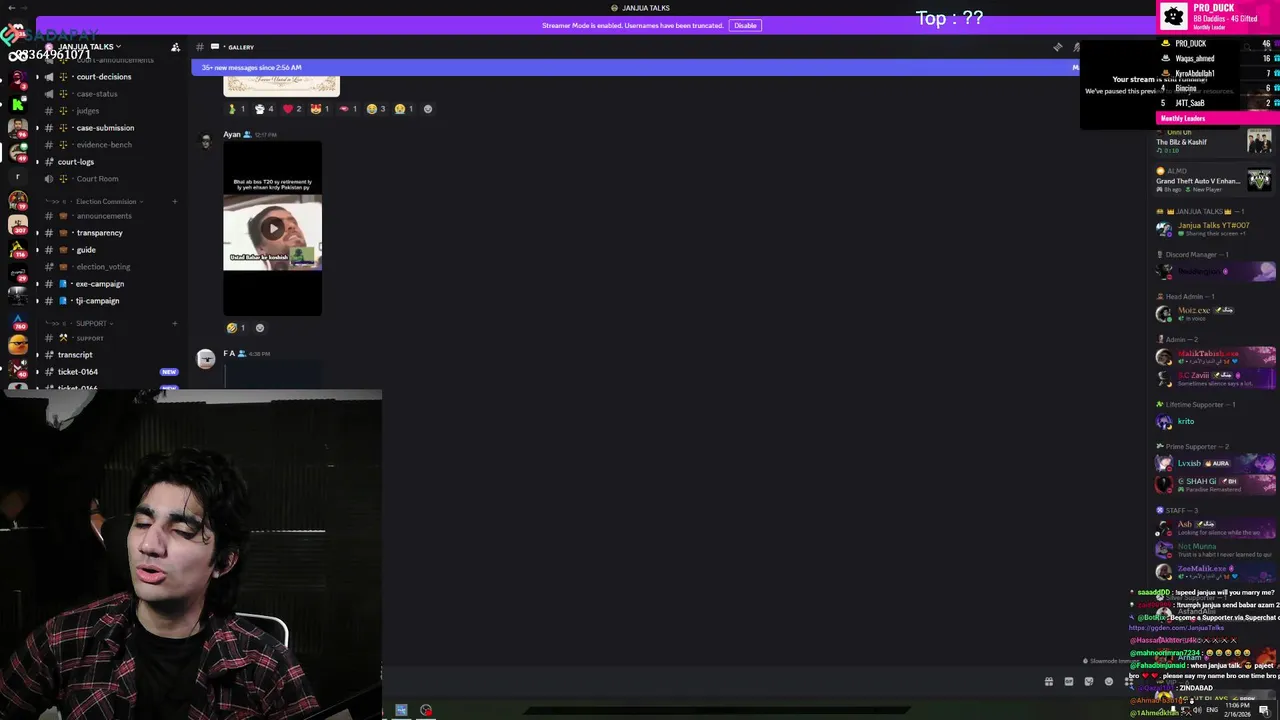Toggle the red heart reaction with count 2
Screen dimensions: 1280x720
[292, 109]
